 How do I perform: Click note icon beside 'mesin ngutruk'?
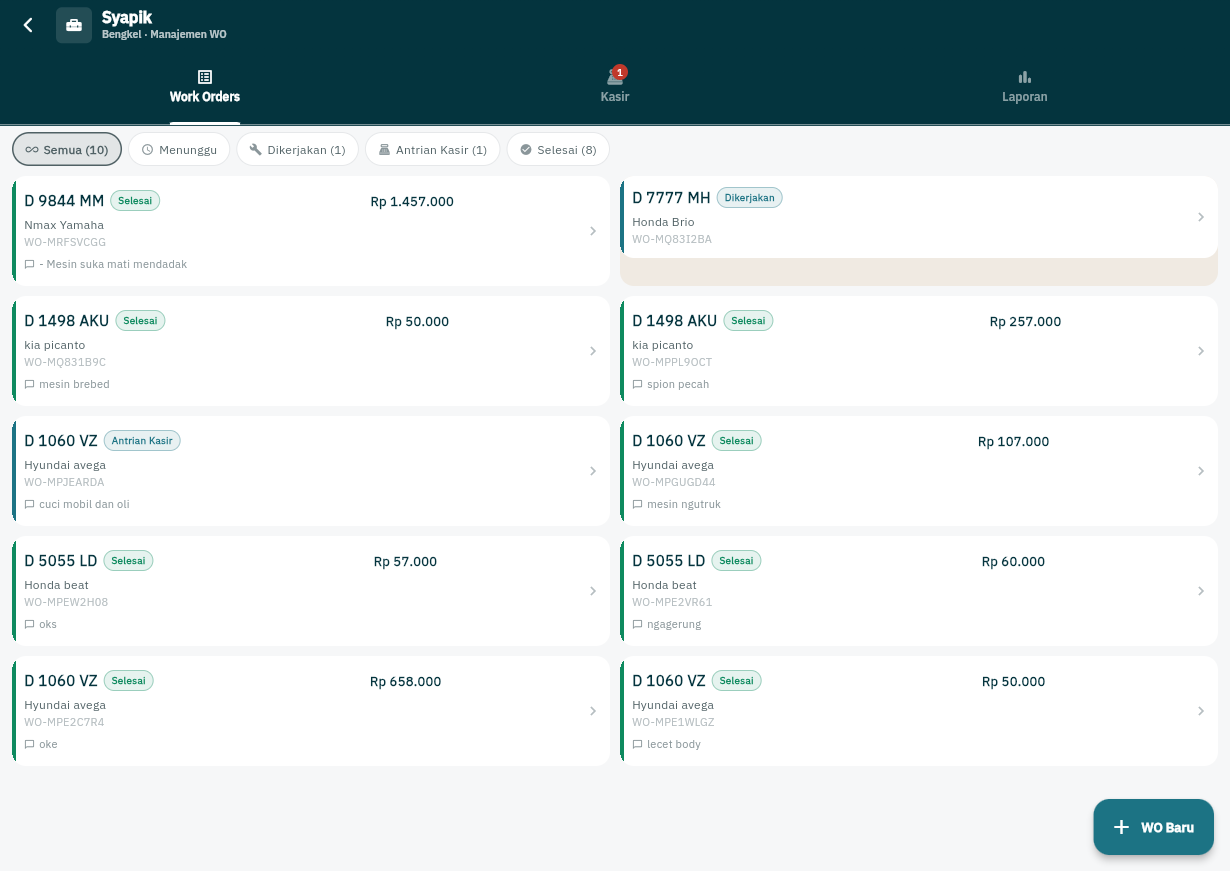coord(638,505)
